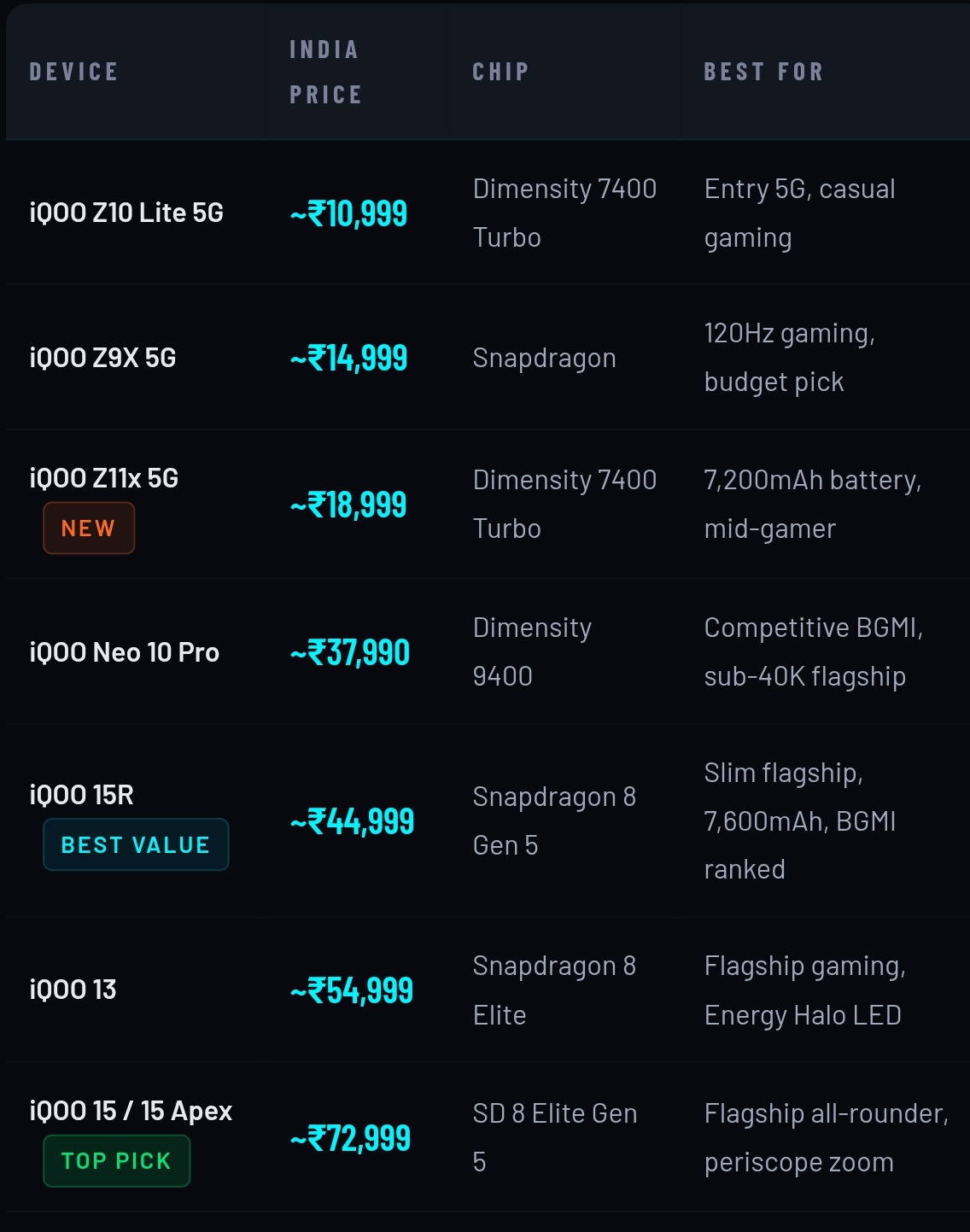Select the iQOO Neo 10 Pro name
970x1232 pixels.
pos(125,652)
